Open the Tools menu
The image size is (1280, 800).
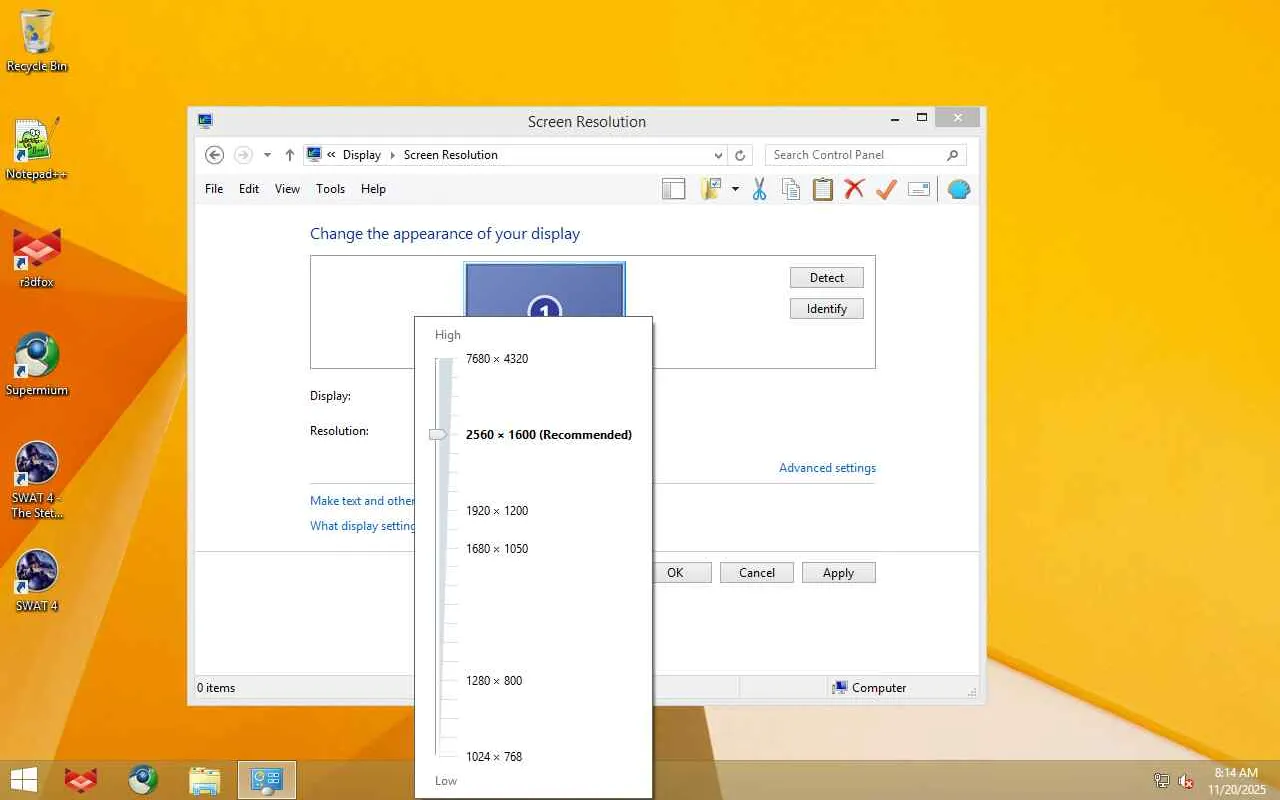(x=330, y=189)
